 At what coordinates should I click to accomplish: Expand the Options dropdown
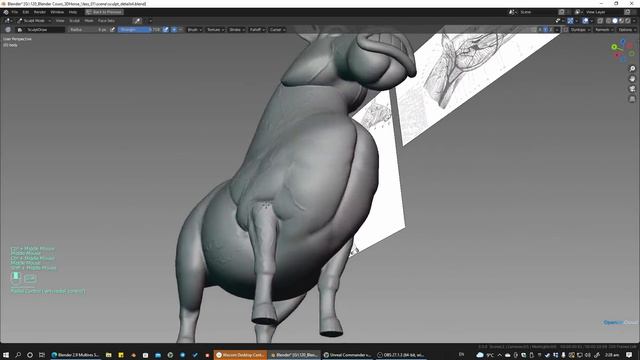click(627, 30)
